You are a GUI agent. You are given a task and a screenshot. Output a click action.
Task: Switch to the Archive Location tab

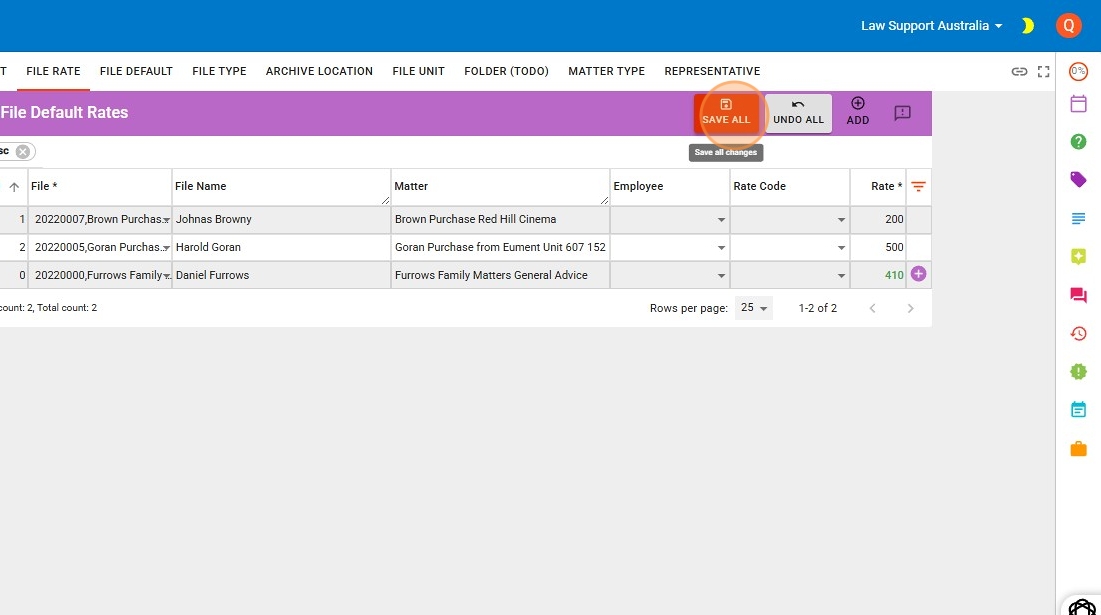point(319,72)
